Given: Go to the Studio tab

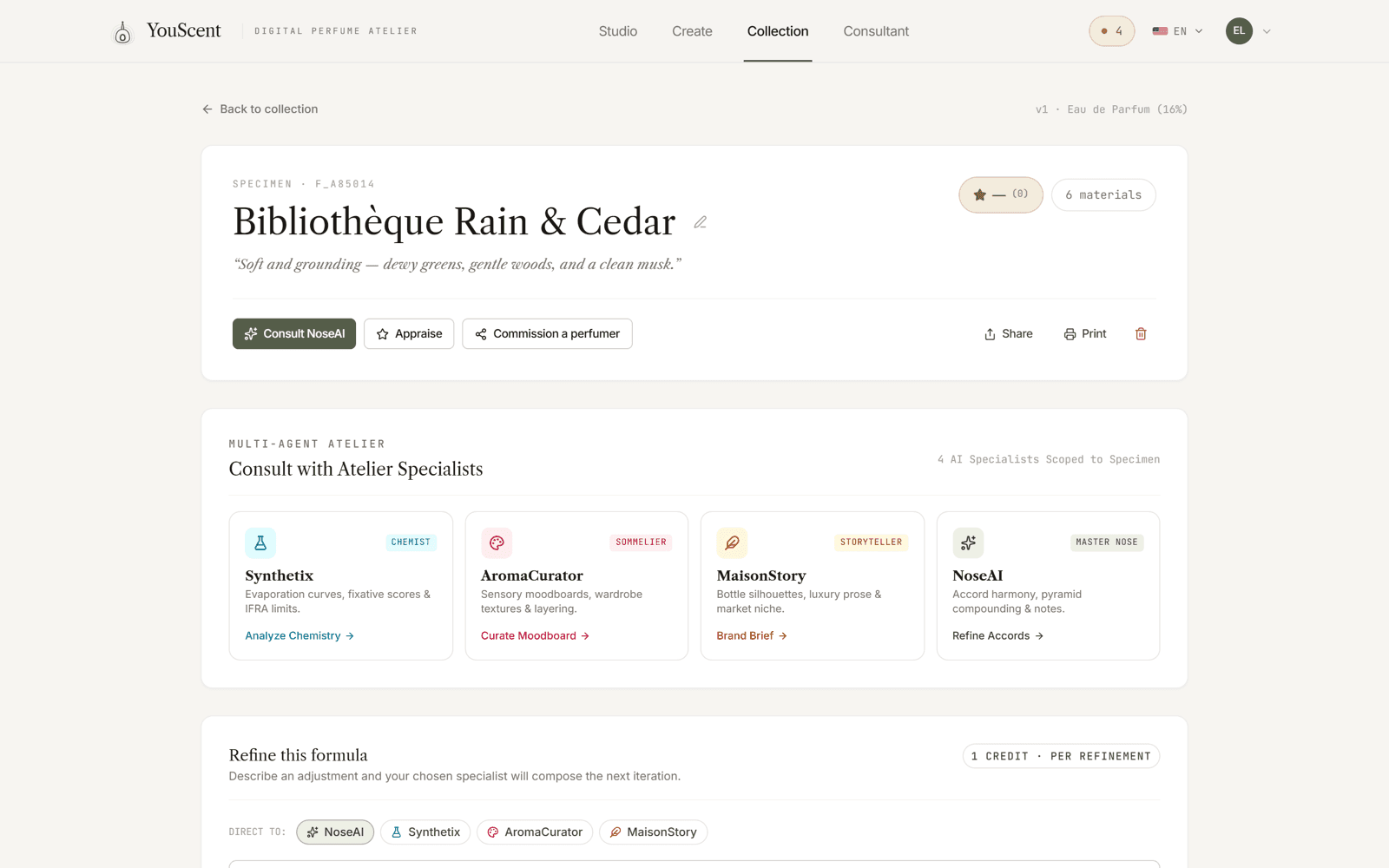Looking at the screenshot, I should [x=618, y=31].
